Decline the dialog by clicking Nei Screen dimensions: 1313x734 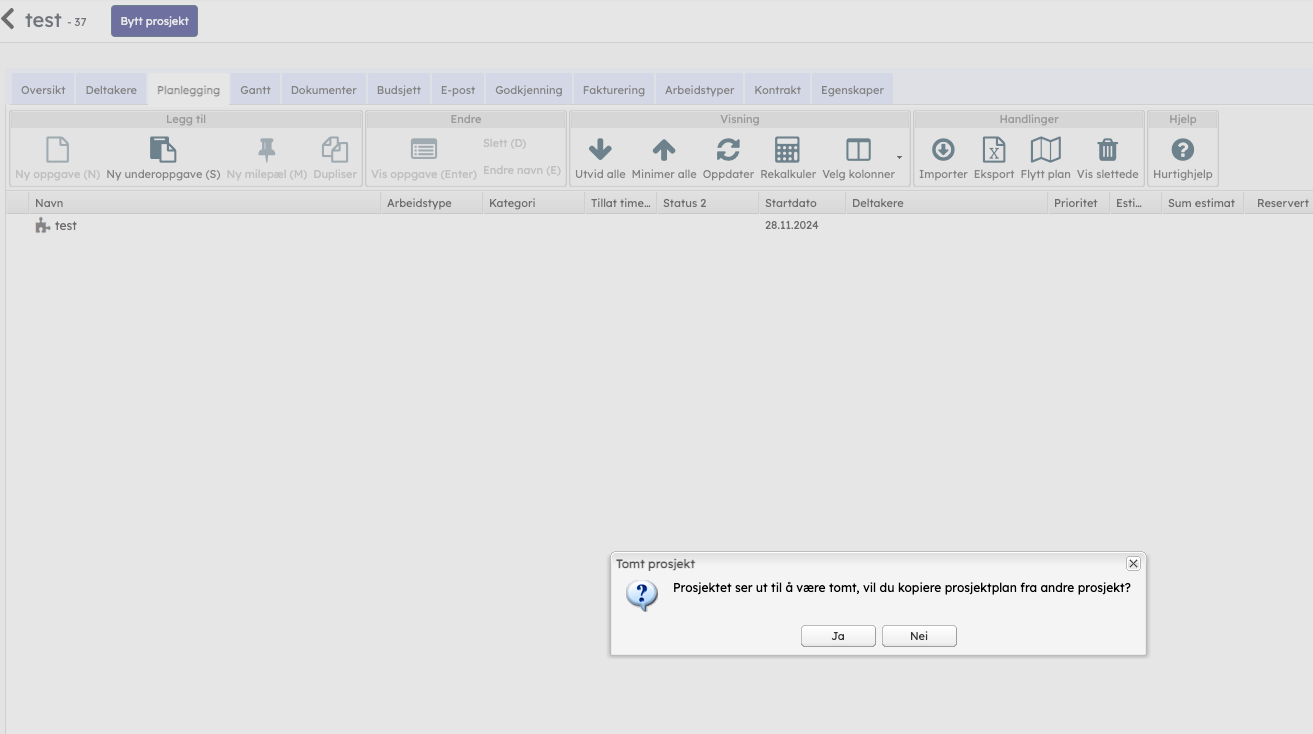click(919, 636)
